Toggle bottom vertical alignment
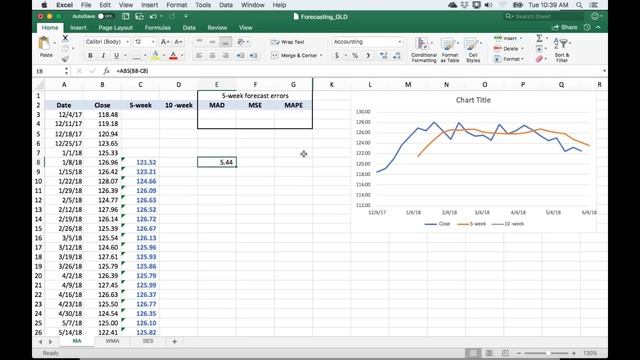This screenshot has width=640, height=360. pyautogui.click(x=225, y=42)
